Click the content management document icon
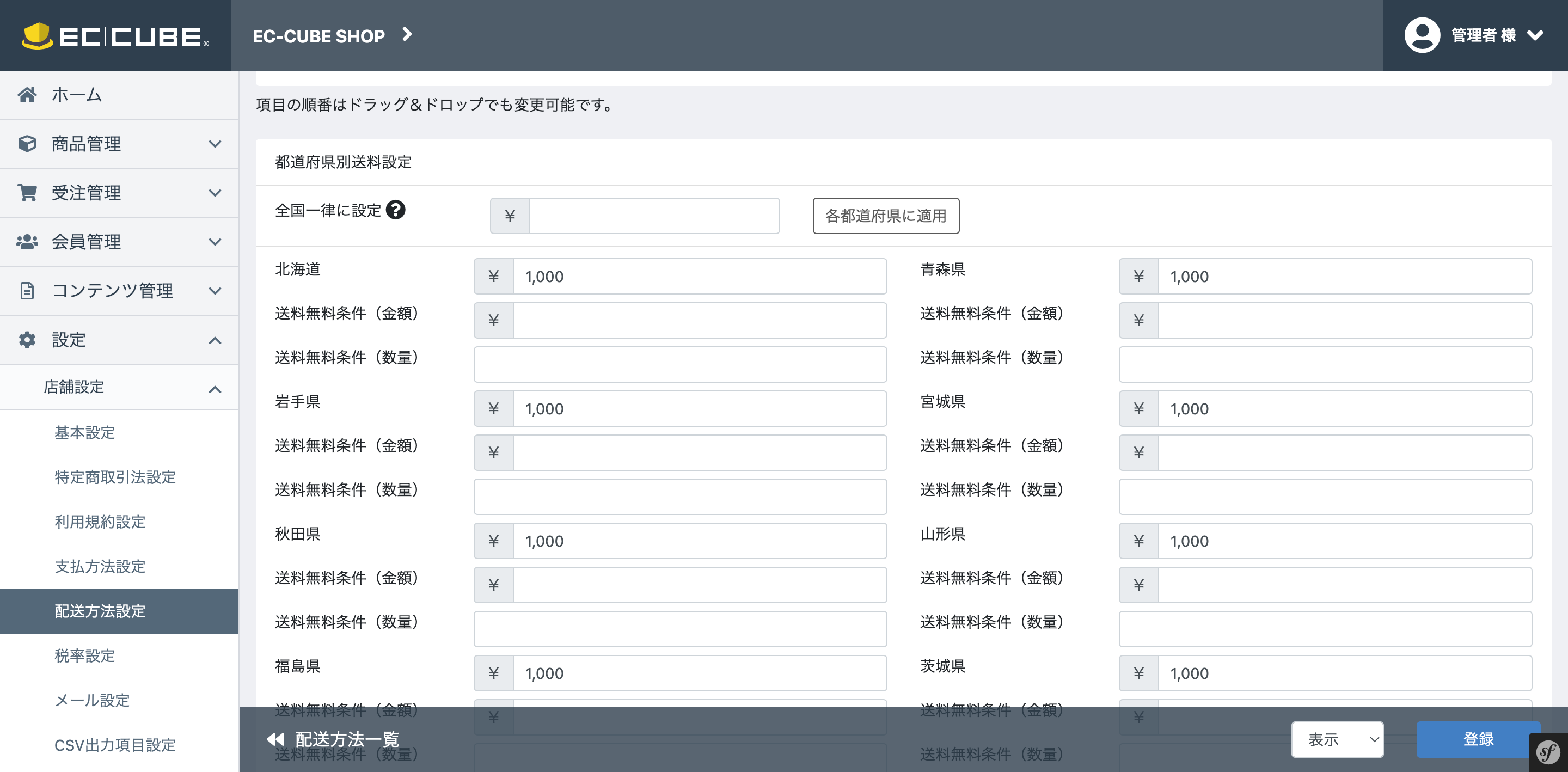The height and width of the screenshot is (772, 1568). tap(27, 290)
